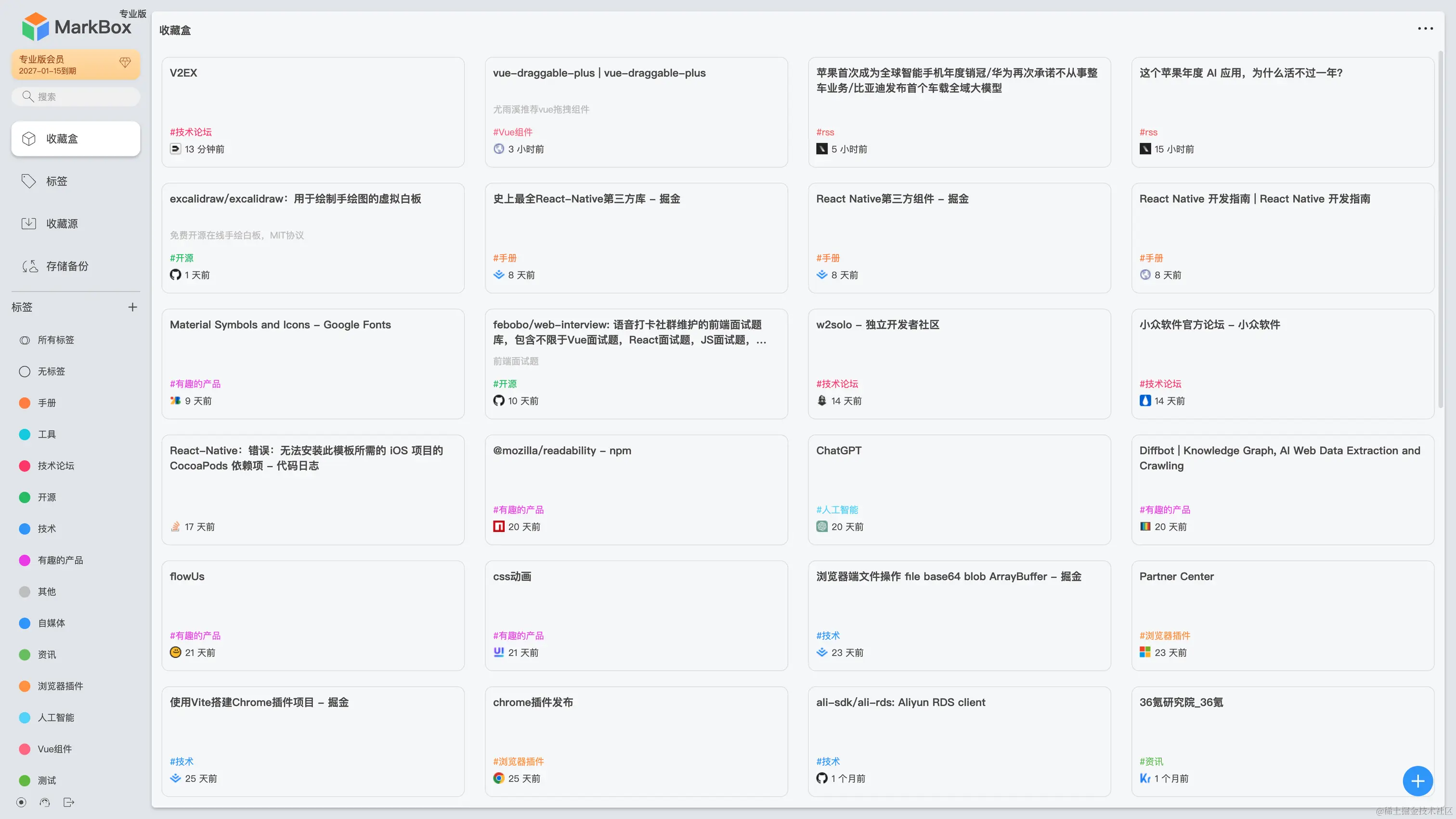Click the 搜索 search field
Screen dimensions: 1456x819
click(79, 97)
